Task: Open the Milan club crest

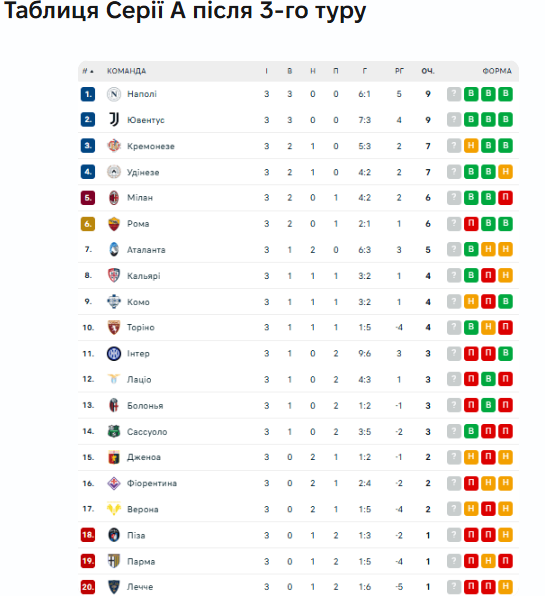Action: [x=114, y=198]
